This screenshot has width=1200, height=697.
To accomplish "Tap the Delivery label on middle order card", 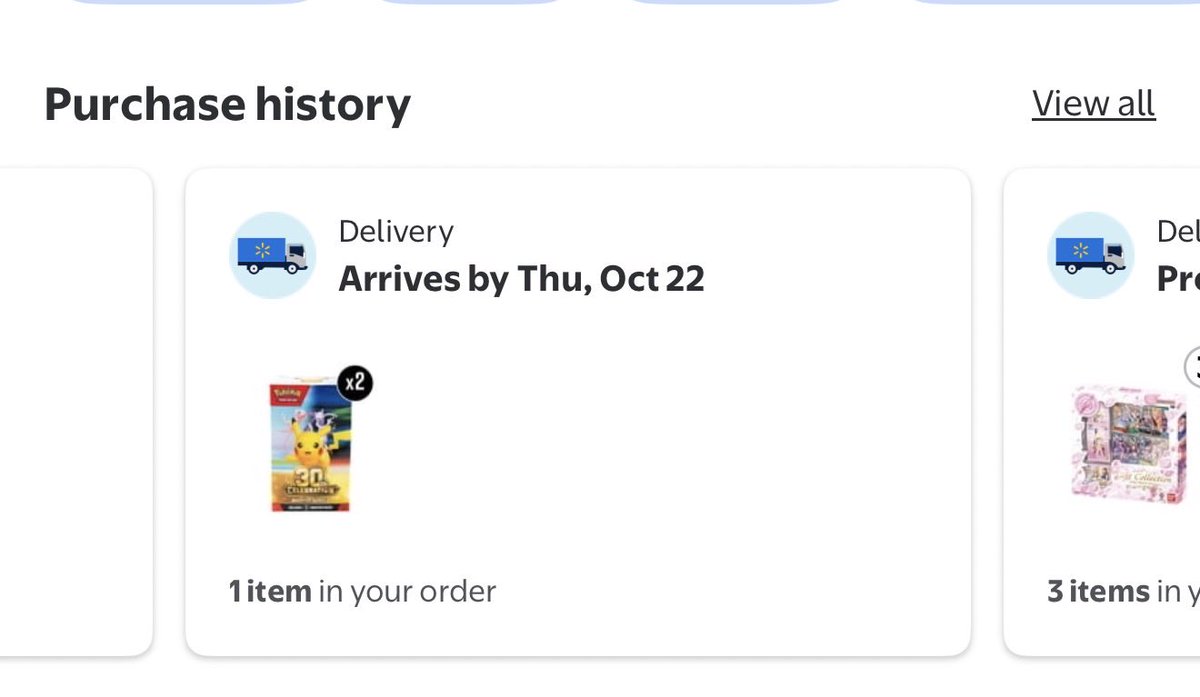I will pos(396,231).
